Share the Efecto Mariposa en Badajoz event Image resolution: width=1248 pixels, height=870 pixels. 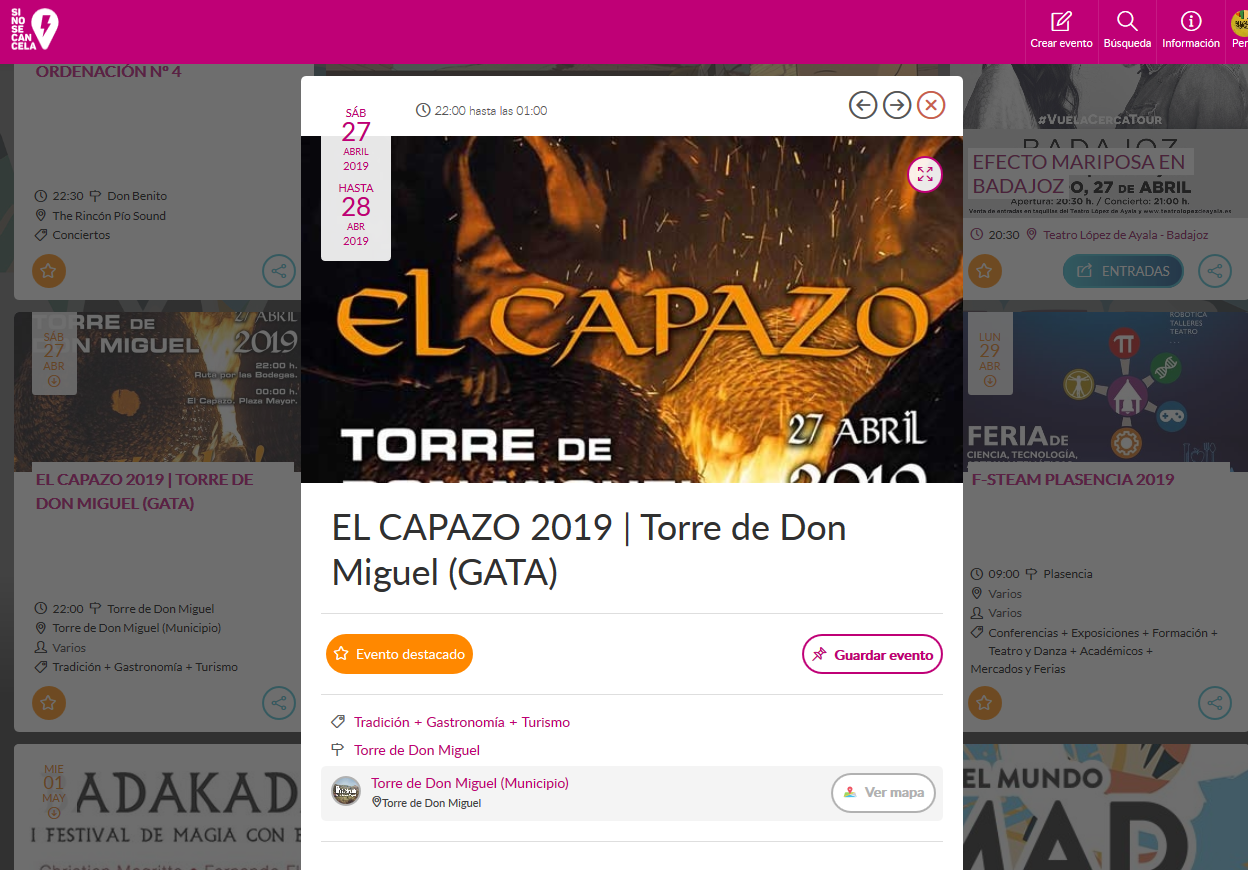point(1215,271)
